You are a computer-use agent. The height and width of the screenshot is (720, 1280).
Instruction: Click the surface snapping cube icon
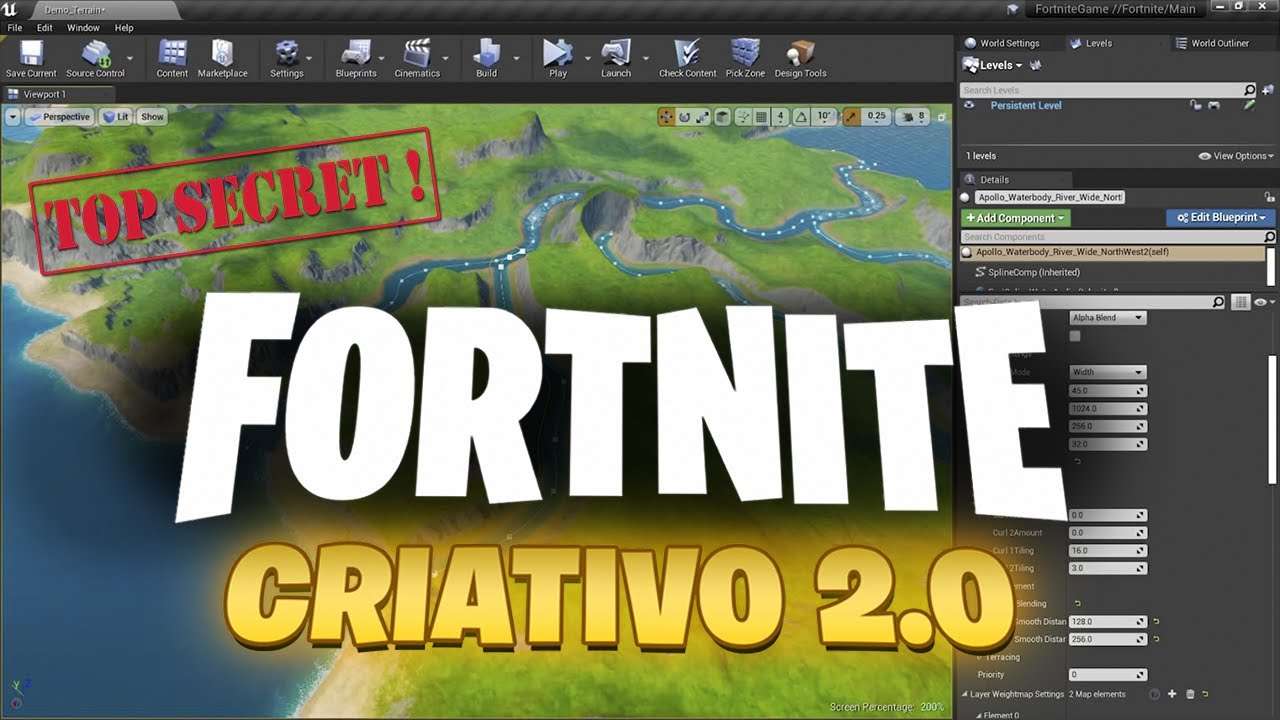pos(722,116)
